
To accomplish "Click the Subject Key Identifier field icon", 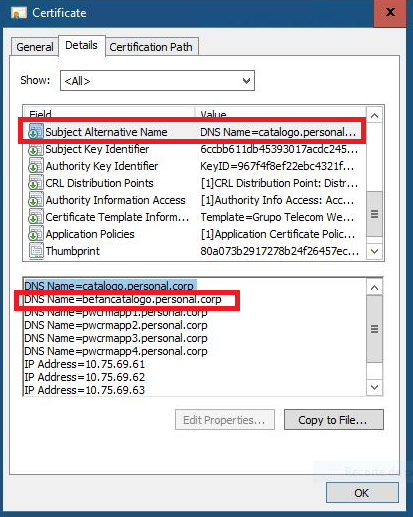I will point(36,149).
